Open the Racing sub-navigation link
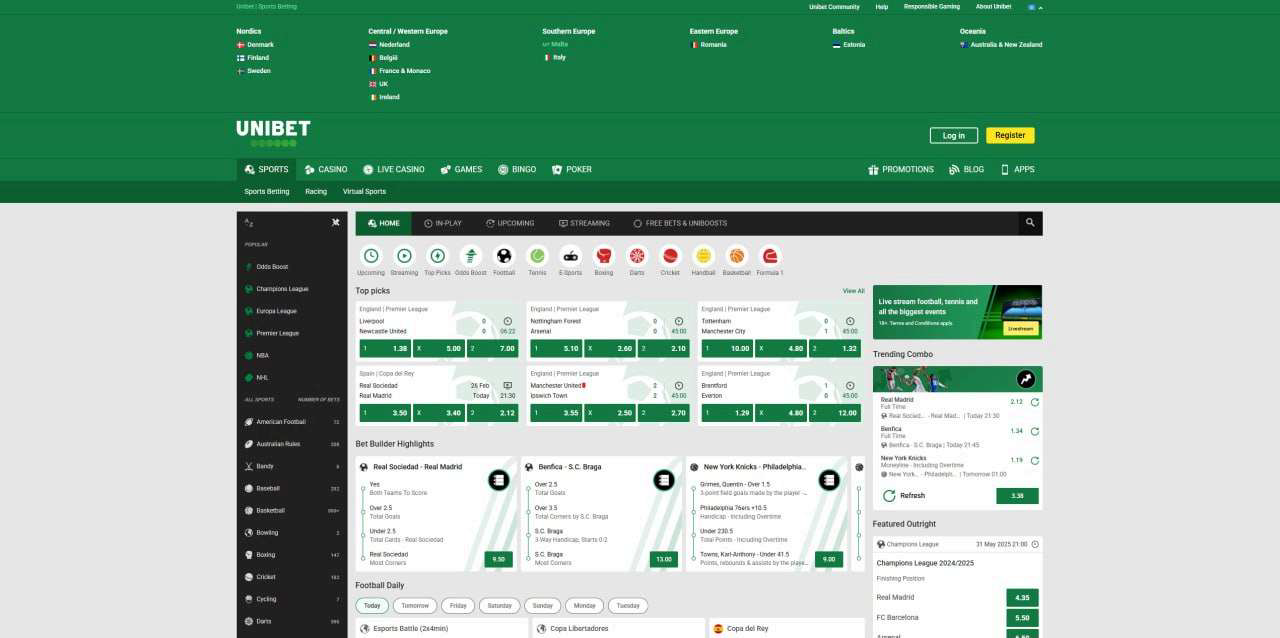The image size is (1280, 638). 316,191
